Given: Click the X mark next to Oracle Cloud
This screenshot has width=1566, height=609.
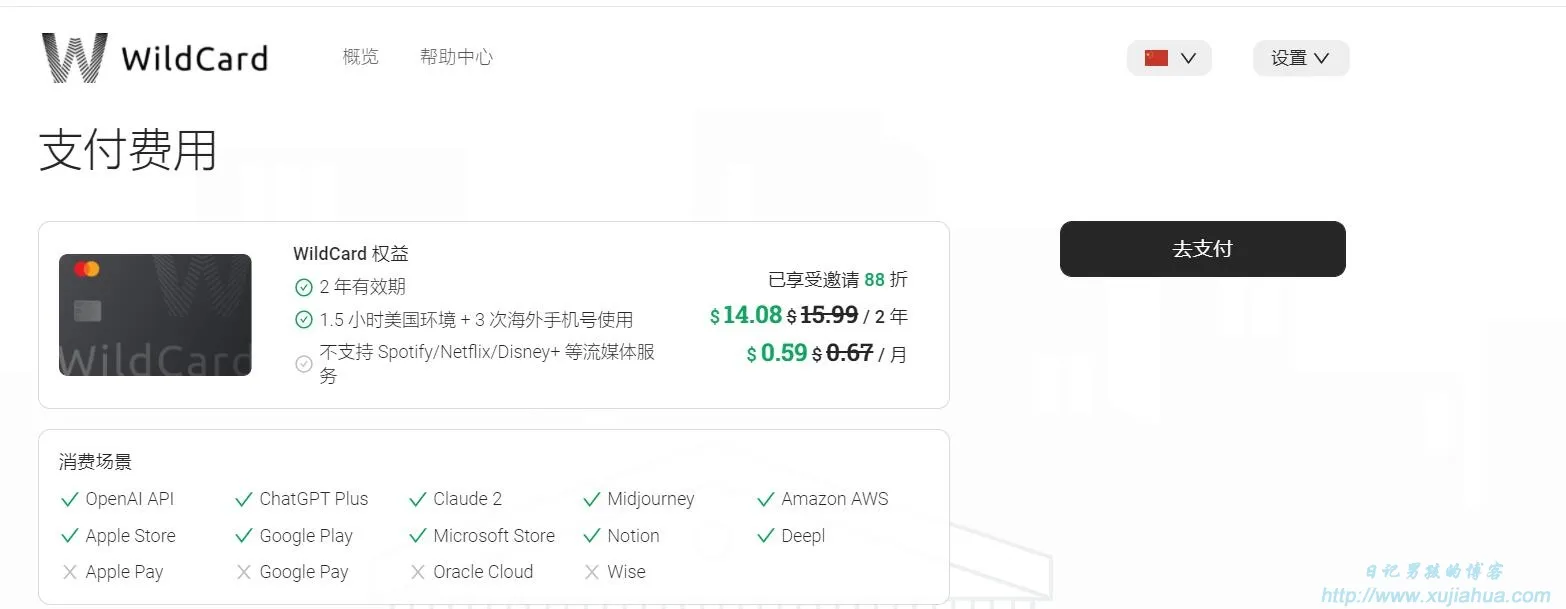Looking at the screenshot, I should point(417,572).
